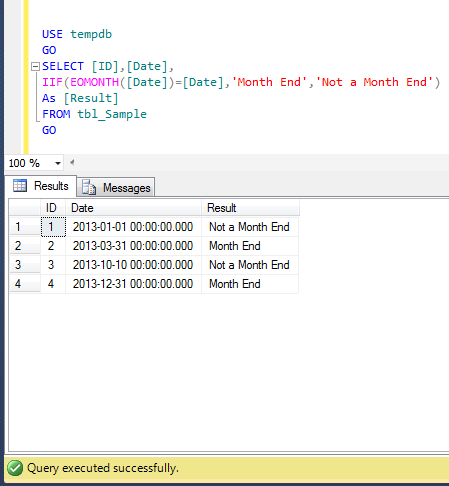The image size is (449, 486).
Task: Click '[Result]' alias in the query
Action: pyautogui.click(x=91, y=98)
